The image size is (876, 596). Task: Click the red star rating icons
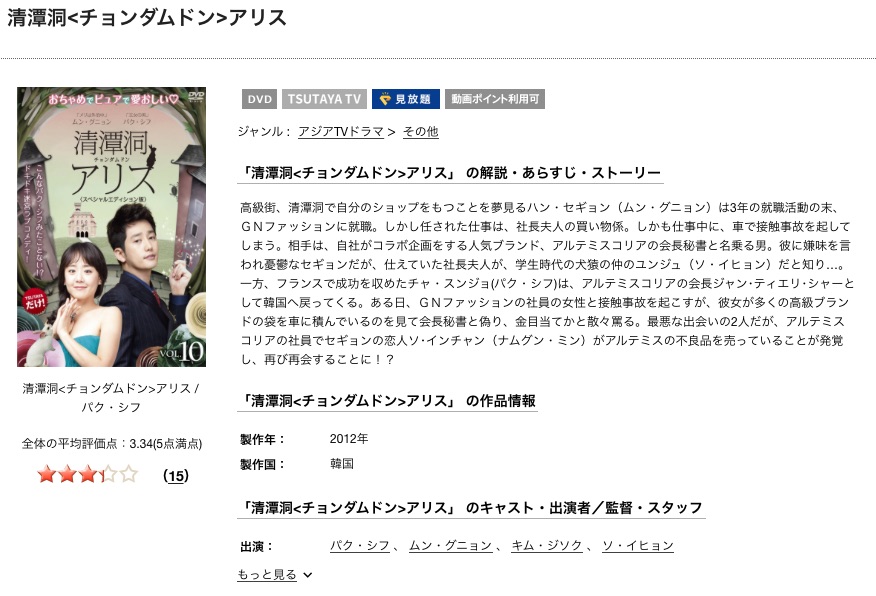click(x=88, y=475)
